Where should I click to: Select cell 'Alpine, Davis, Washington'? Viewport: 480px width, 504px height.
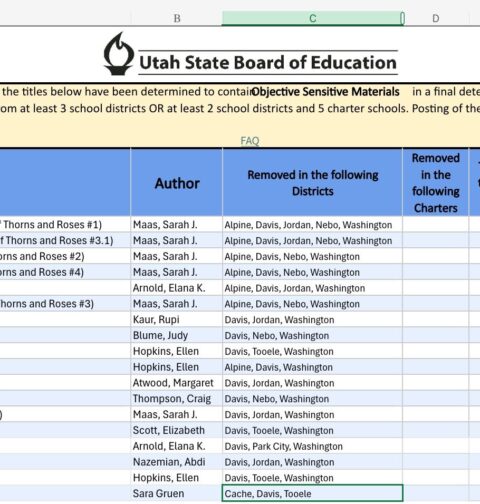[x=312, y=367]
